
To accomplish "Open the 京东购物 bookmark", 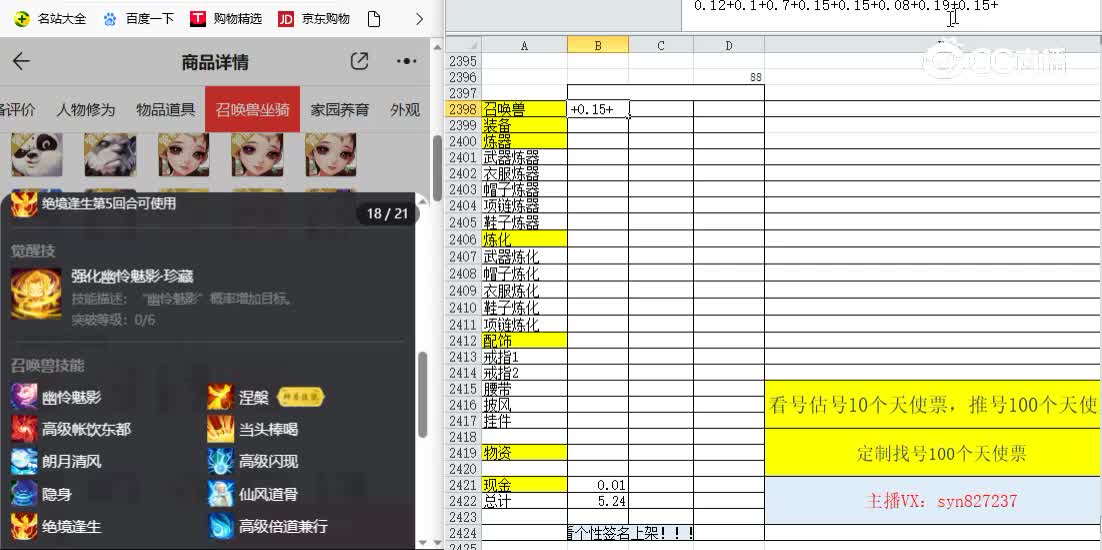I will click(313, 19).
